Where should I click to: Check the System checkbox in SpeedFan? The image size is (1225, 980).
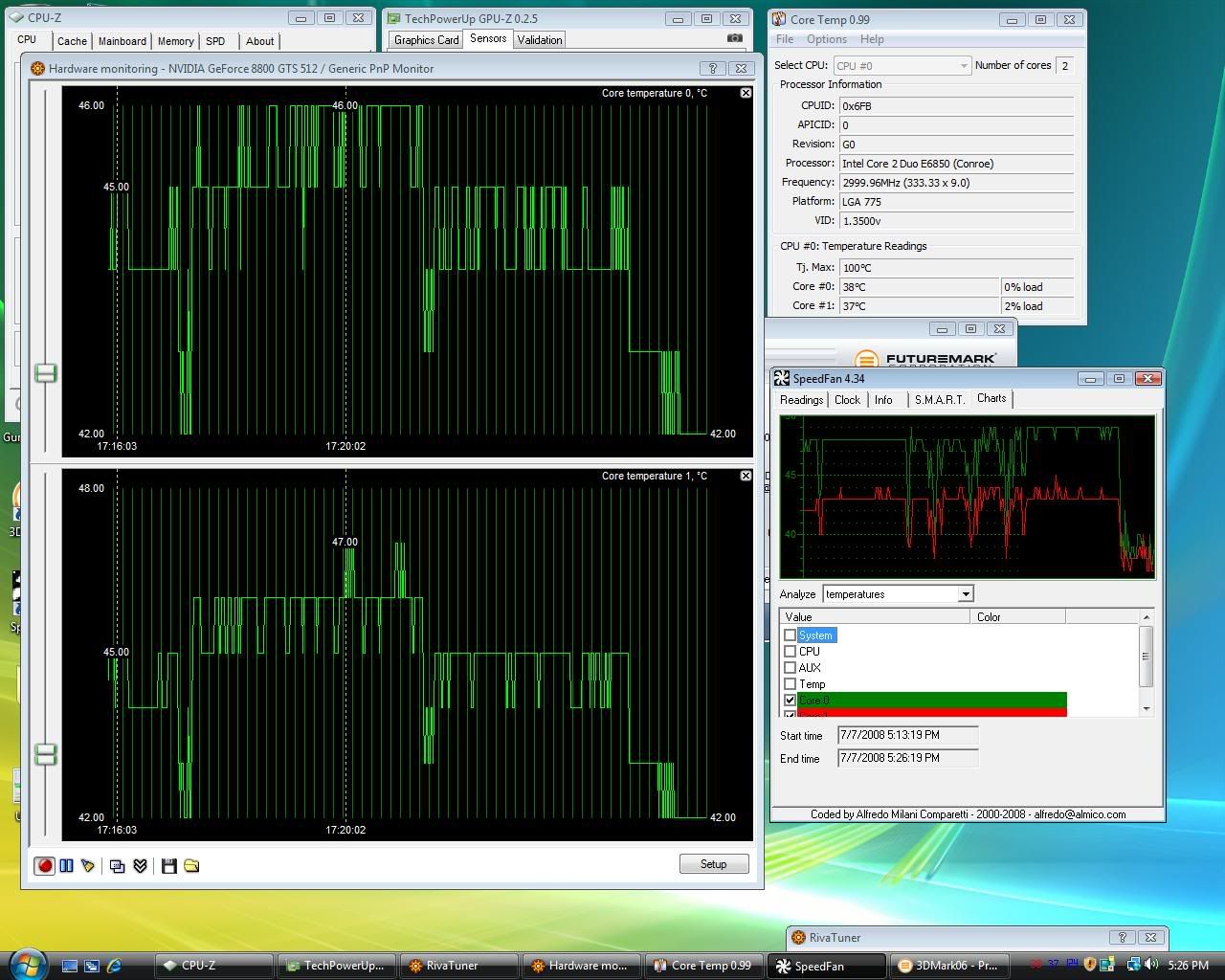pyautogui.click(x=790, y=635)
